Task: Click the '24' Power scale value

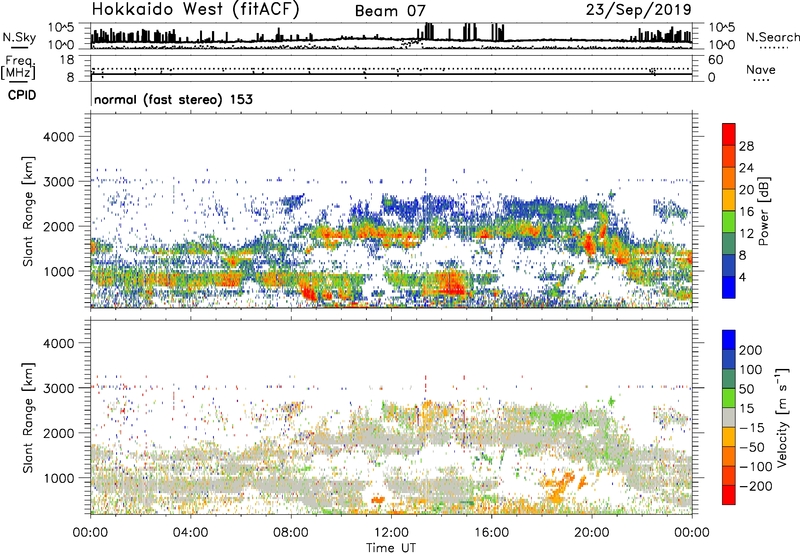Action: coord(746,168)
